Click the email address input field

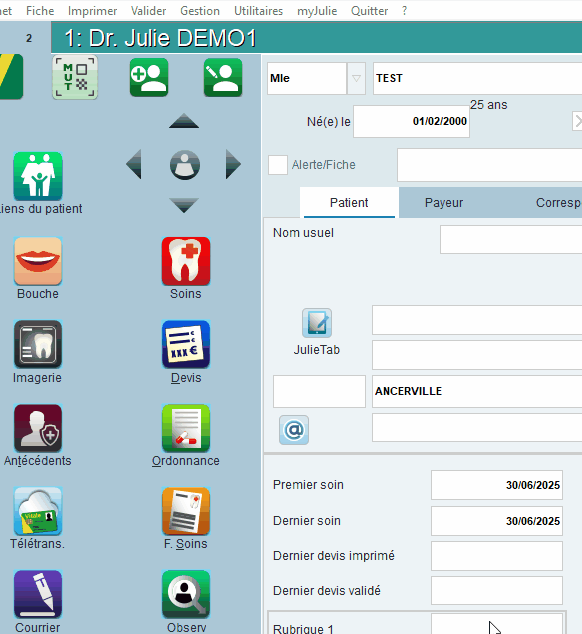(477, 427)
